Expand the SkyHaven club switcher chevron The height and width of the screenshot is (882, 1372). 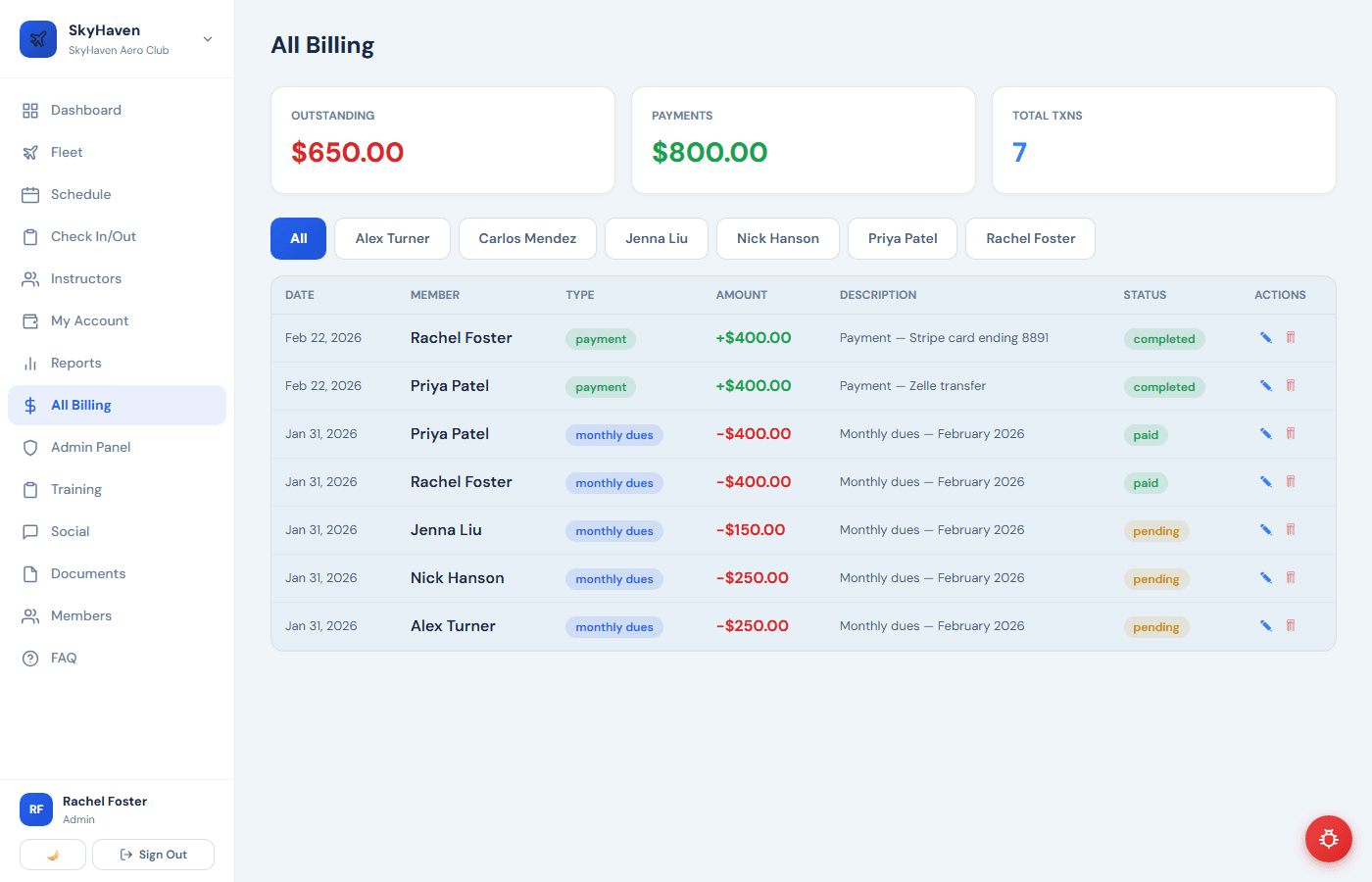pyautogui.click(x=207, y=39)
